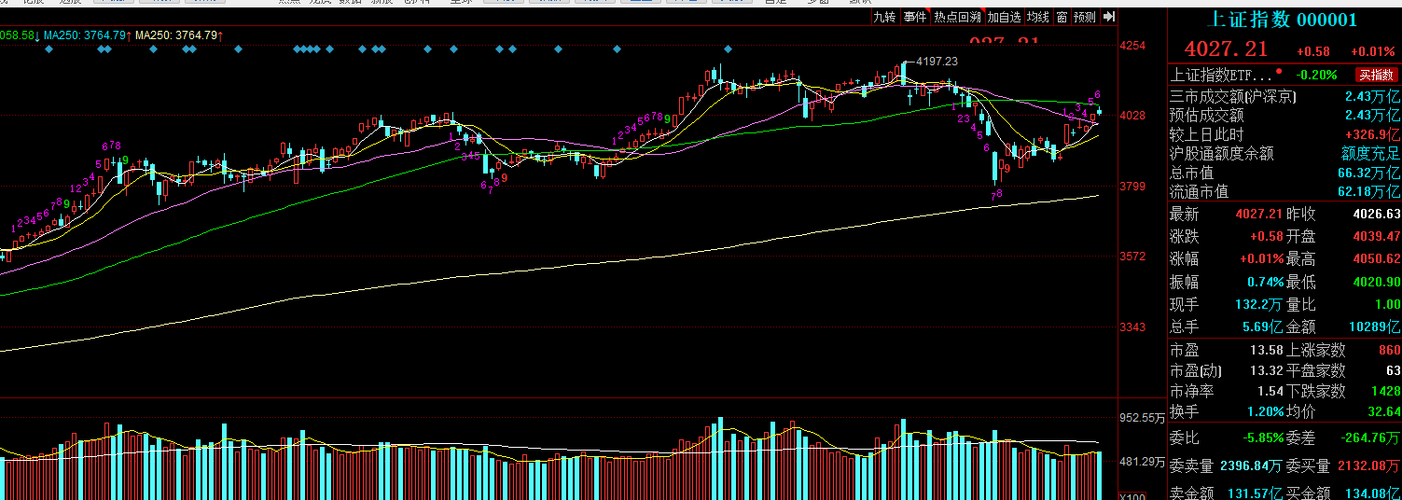Click the 委比 -5.85% value
Viewport: 1402px width, 500px height.
1262,438
